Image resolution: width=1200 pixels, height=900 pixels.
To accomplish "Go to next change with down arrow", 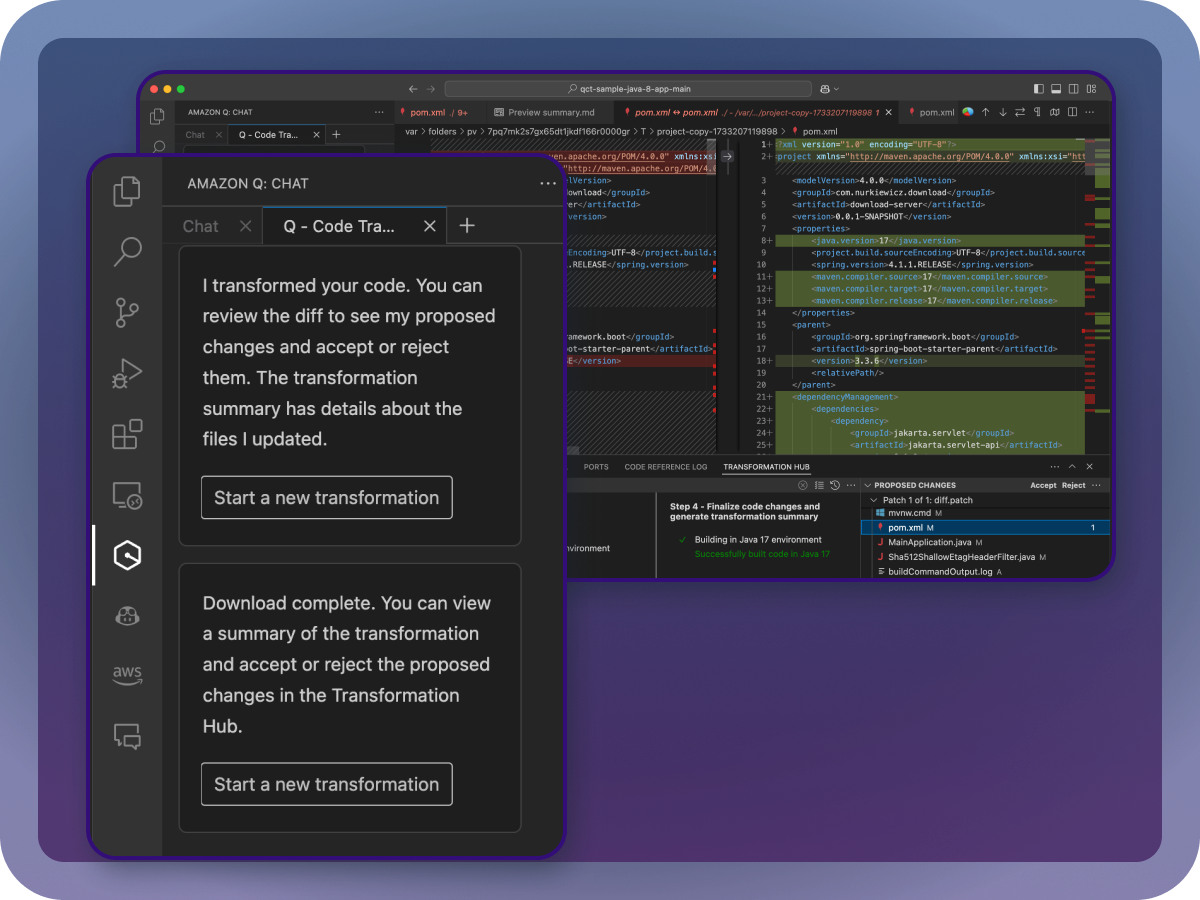I will pyautogui.click(x=1002, y=112).
